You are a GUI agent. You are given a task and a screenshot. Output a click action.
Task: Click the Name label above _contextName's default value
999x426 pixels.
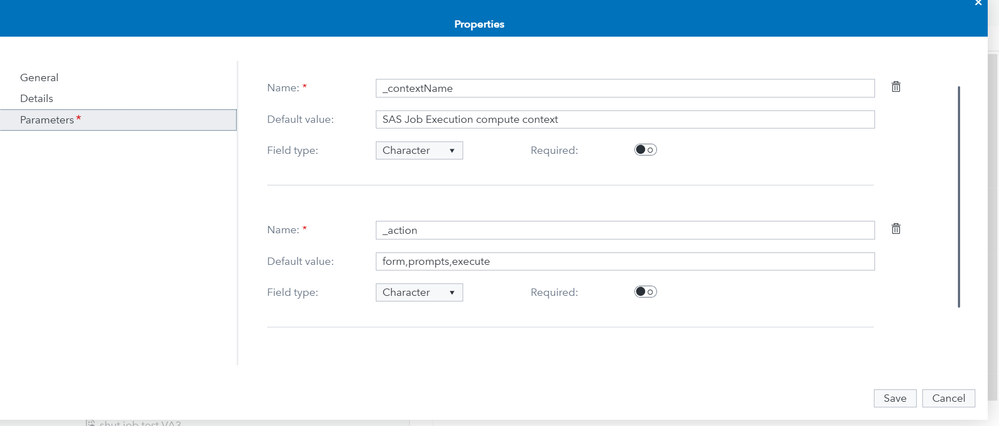point(283,88)
